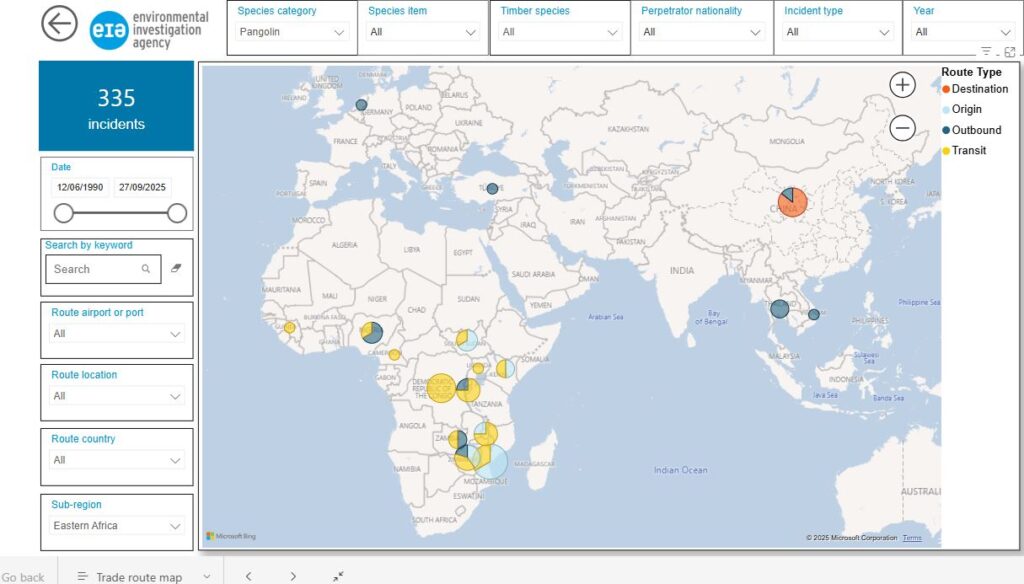1024x584 pixels.
Task: Click the Go back button
Action: click(x=22, y=577)
